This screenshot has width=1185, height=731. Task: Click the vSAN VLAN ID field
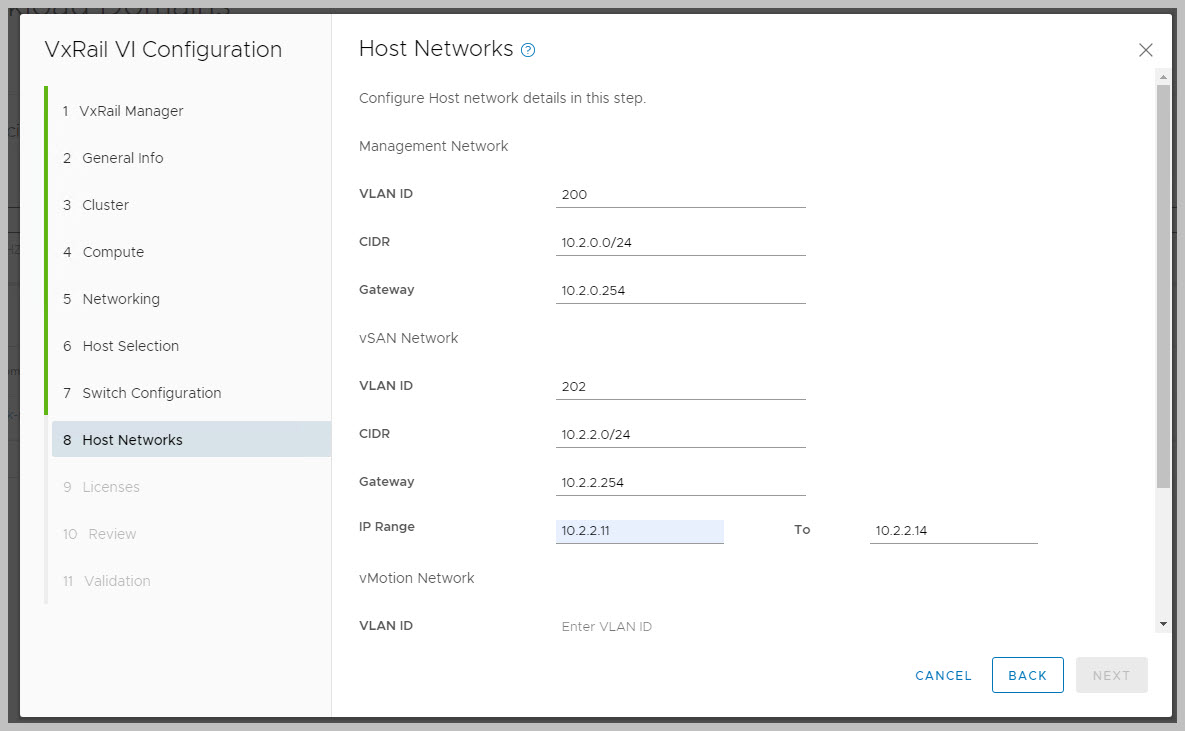[680, 387]
